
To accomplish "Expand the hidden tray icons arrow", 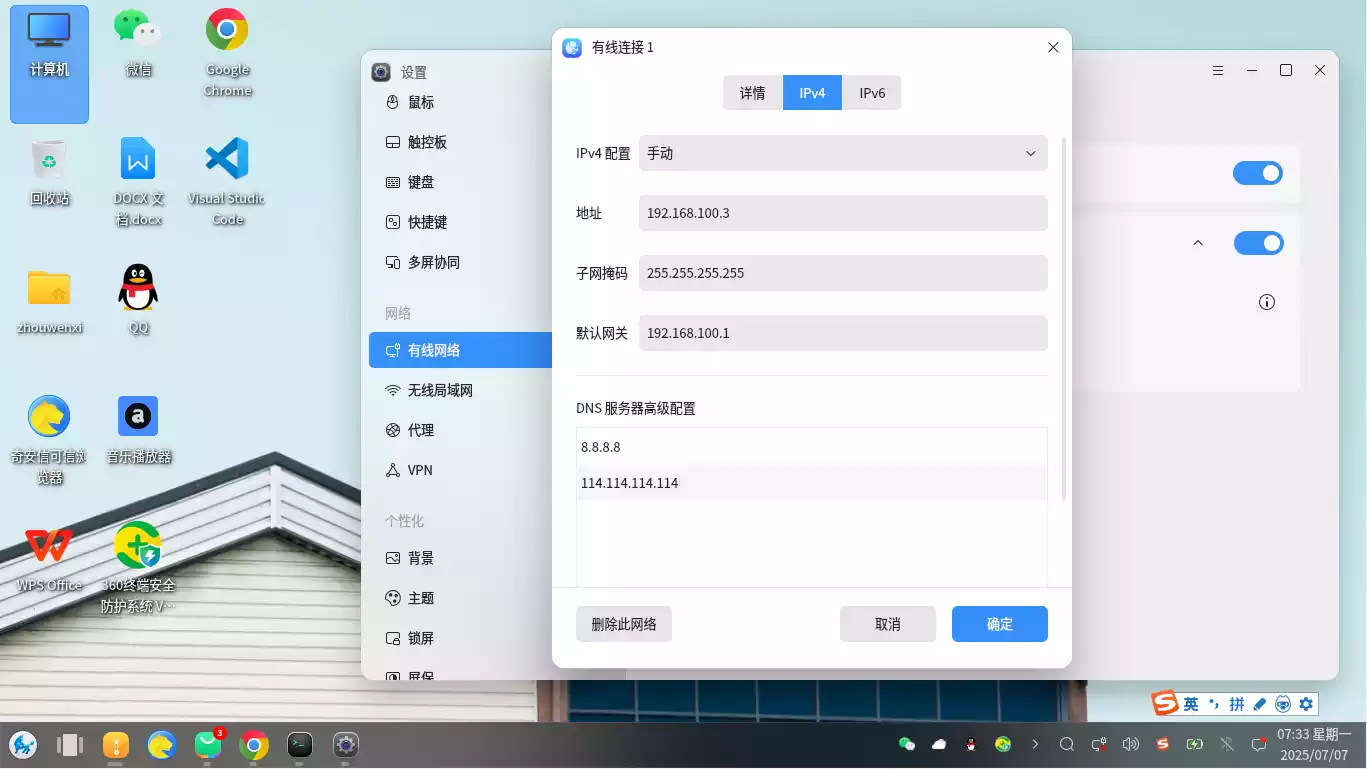I will (x=1035, y=744).
